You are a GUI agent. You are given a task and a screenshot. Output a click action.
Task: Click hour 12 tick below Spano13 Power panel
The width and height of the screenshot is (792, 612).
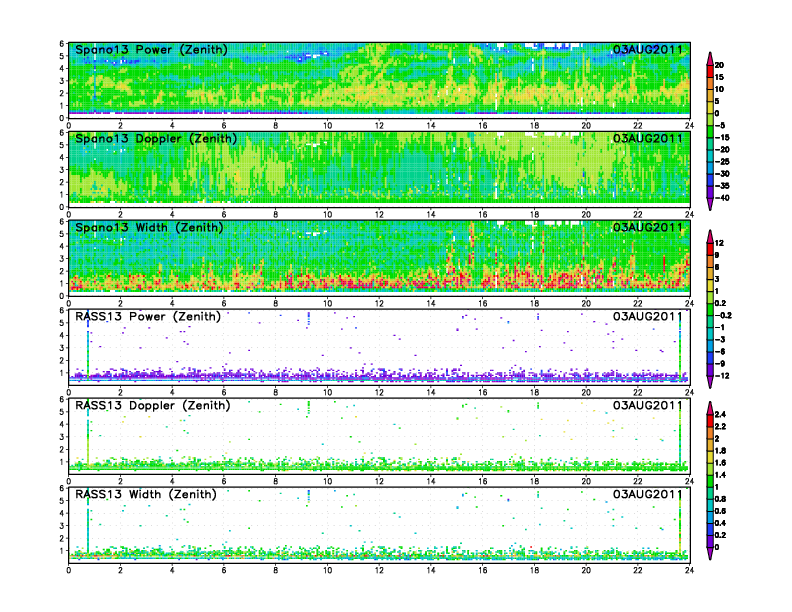tap(379, 126)
